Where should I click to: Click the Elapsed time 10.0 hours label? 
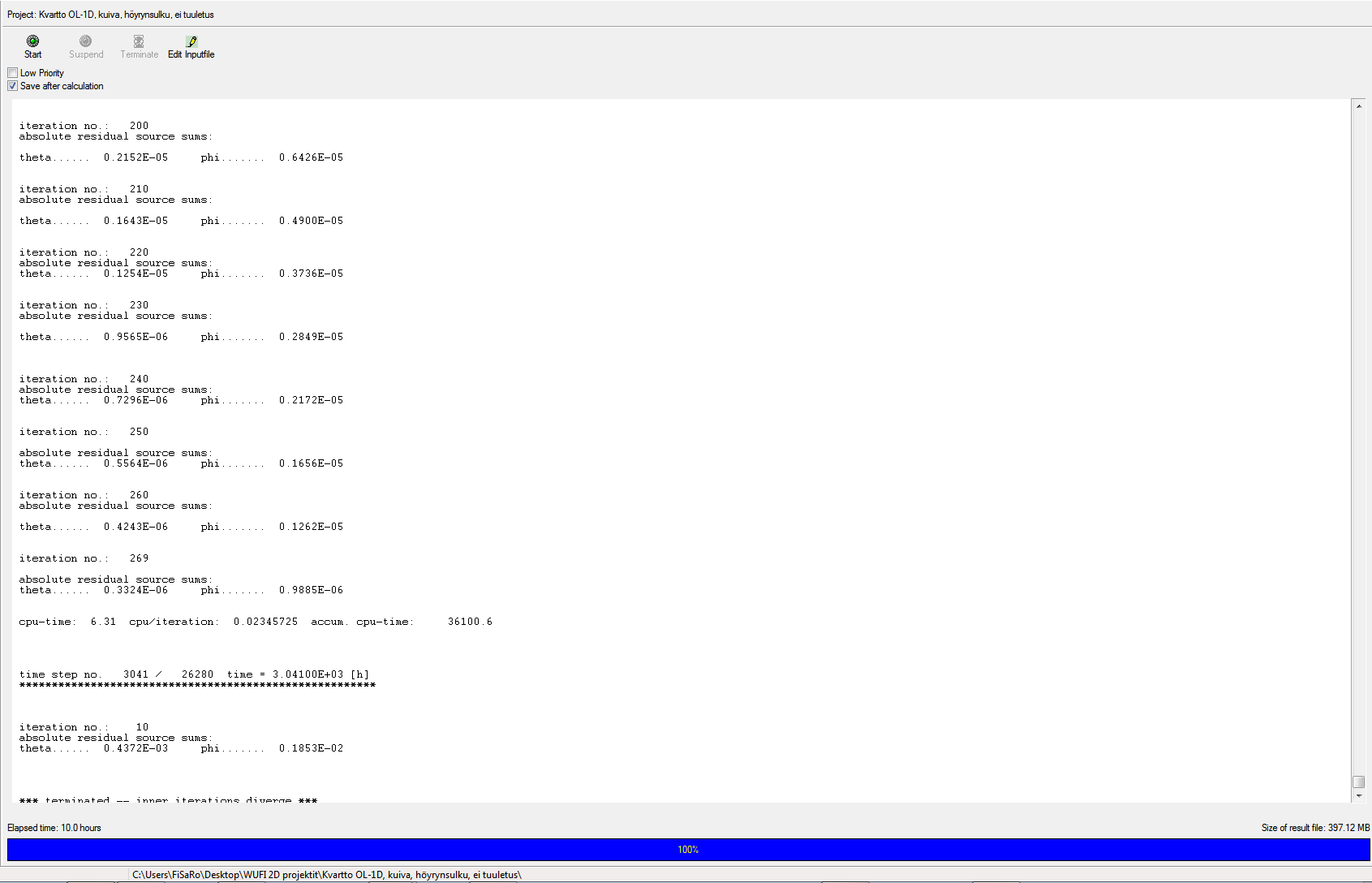coord(54,828)
